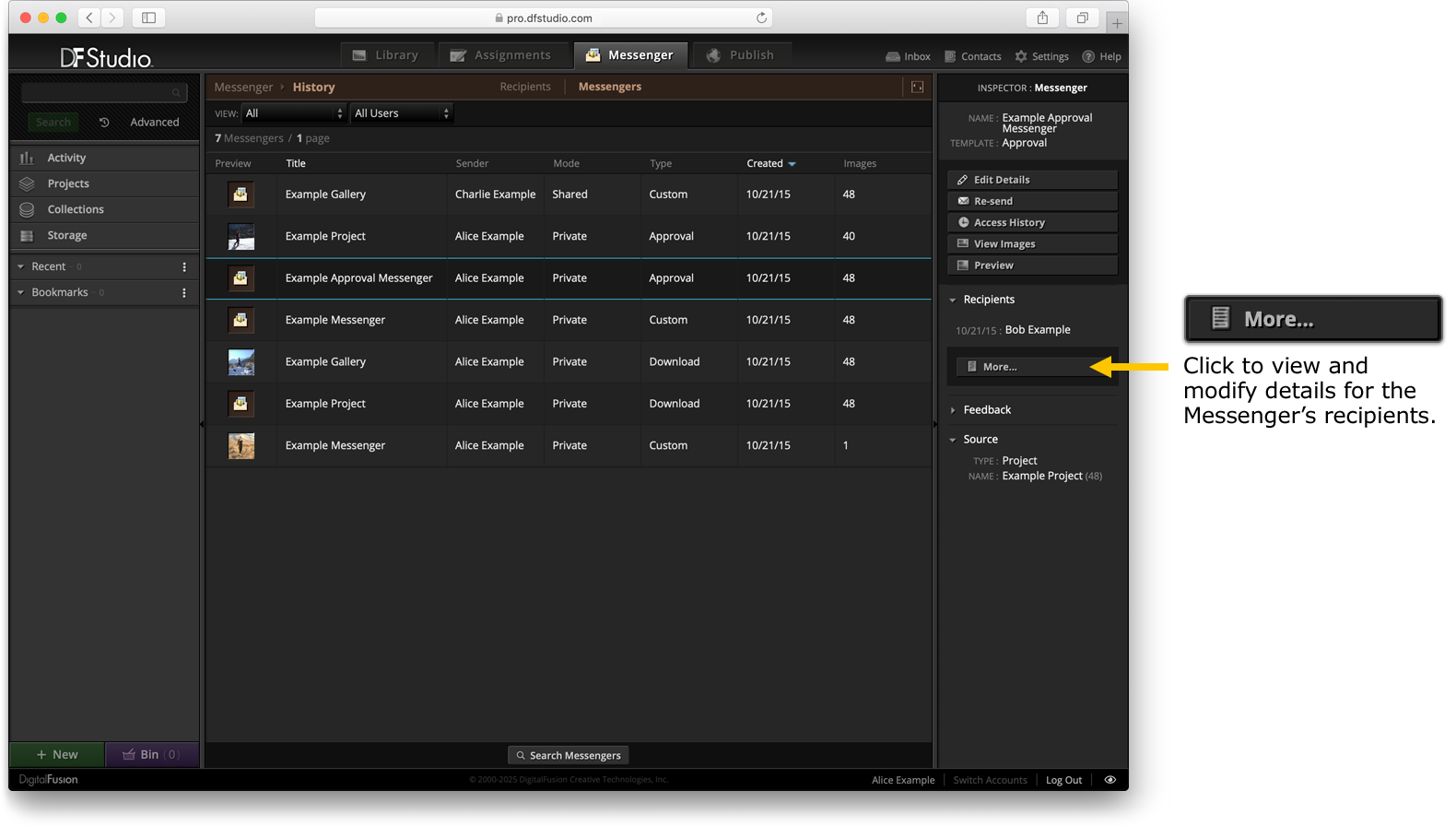Open the Bin
The height and width of the screenshot is (826, 1456).
(x=152, y=754)
